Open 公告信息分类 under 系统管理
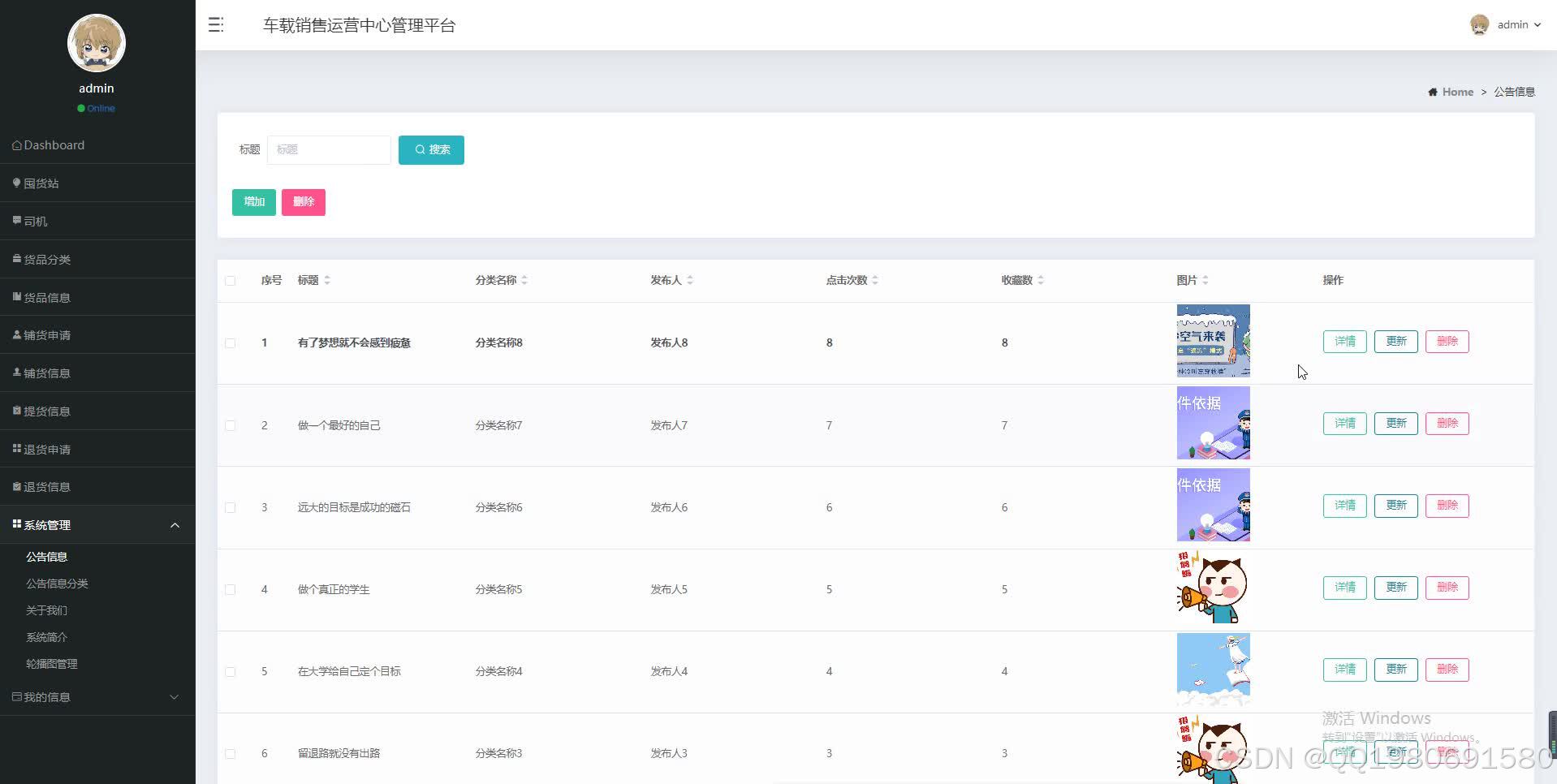The height and width of the screenshot is (784, 1557). click(57, 583)
